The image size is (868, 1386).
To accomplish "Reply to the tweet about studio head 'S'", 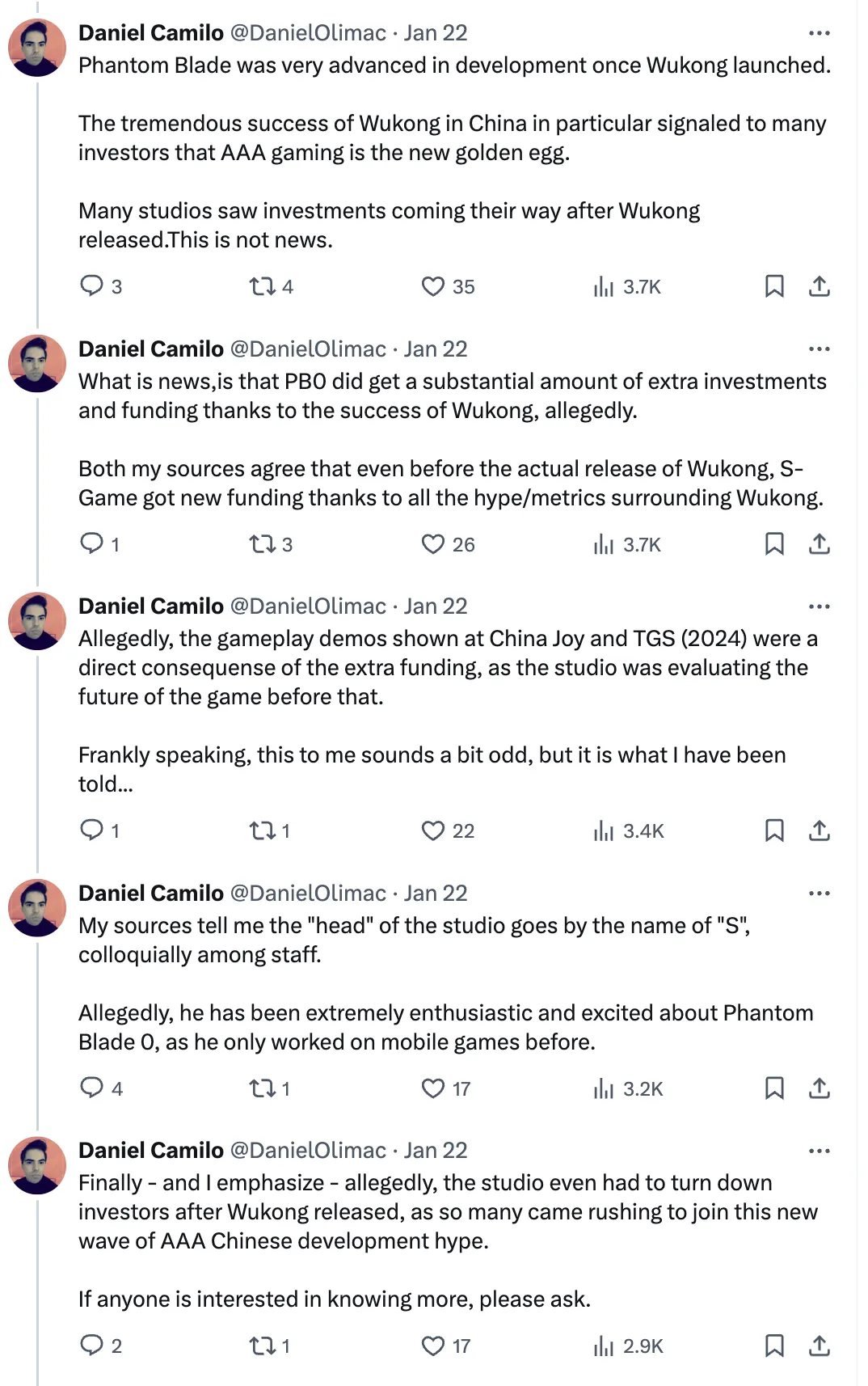I will 91,1088.
